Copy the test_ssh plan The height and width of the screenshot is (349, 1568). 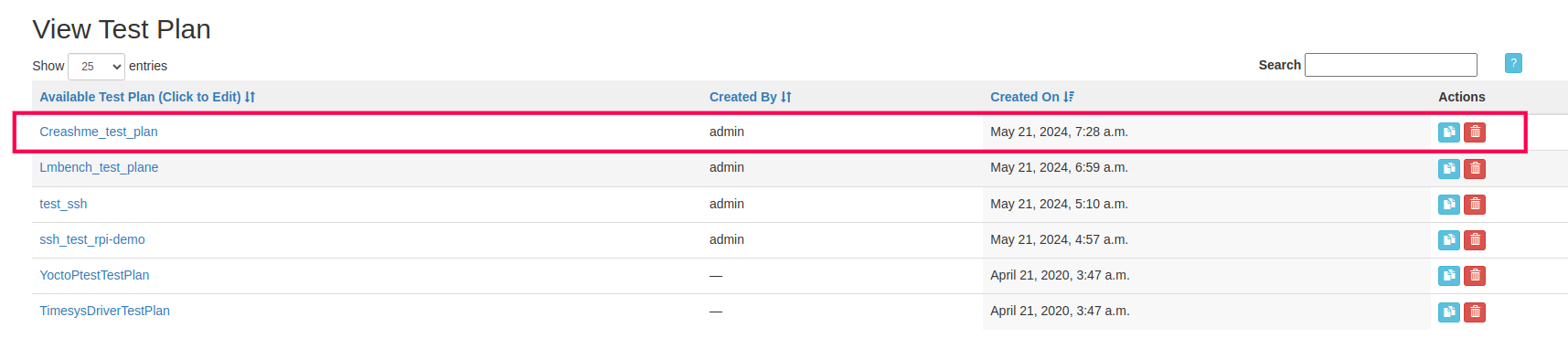tap(1448, 205)
